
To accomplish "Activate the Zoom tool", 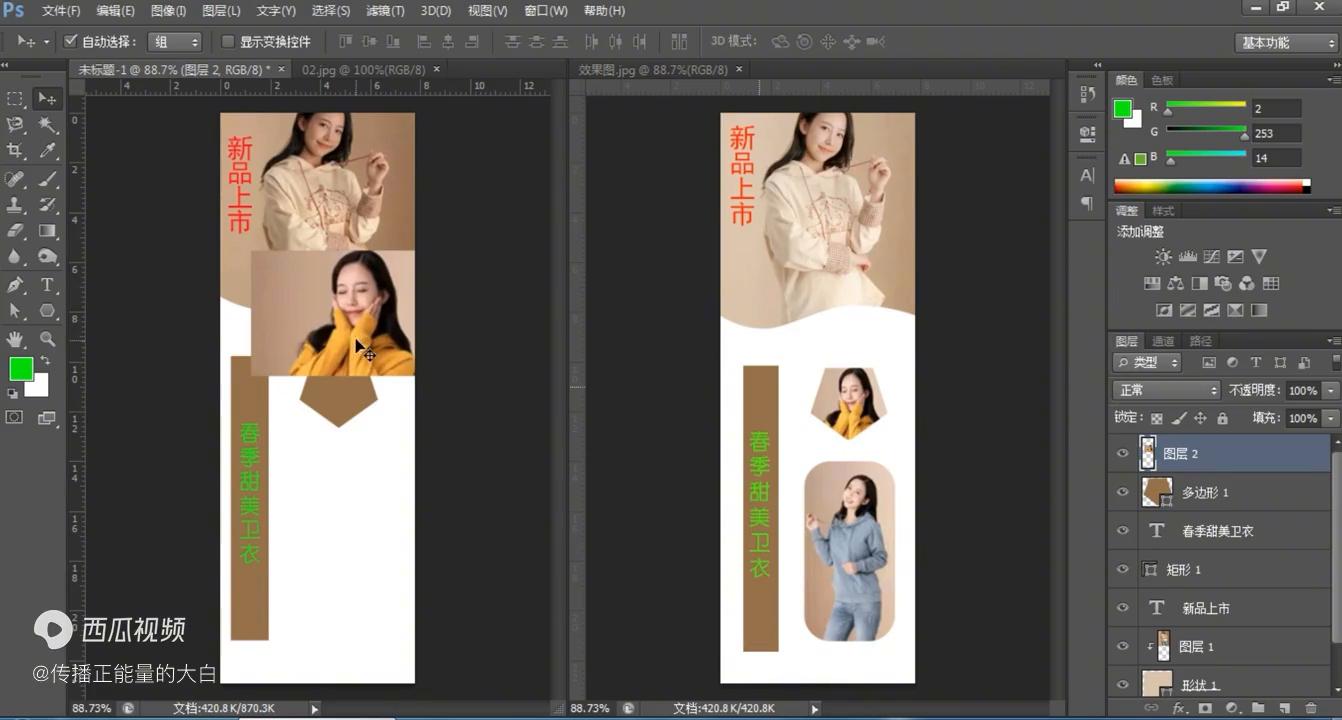I will point(46,340).
